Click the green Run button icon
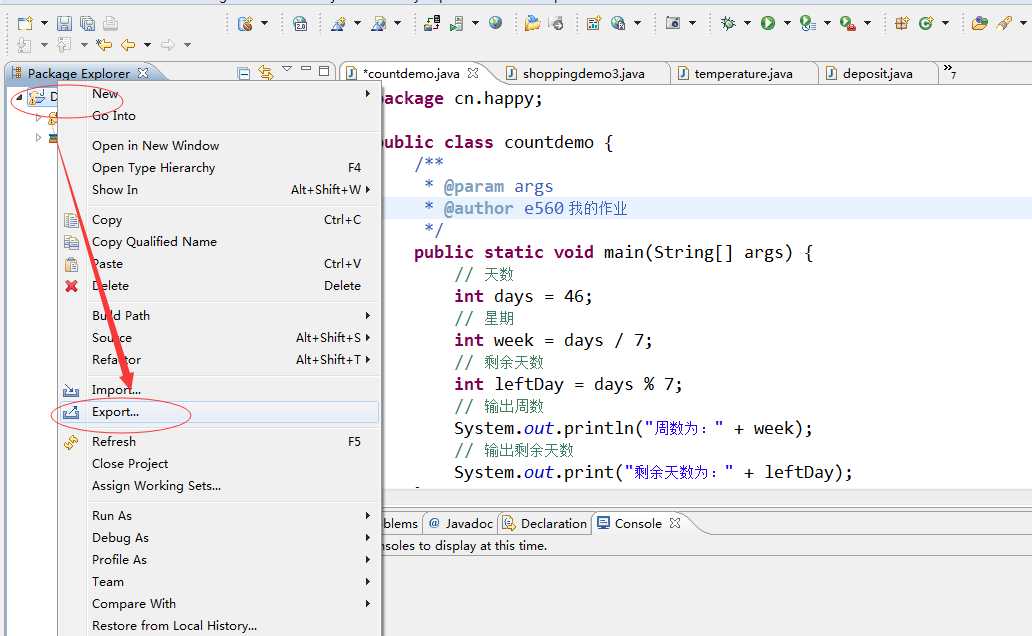 (768, 23)
